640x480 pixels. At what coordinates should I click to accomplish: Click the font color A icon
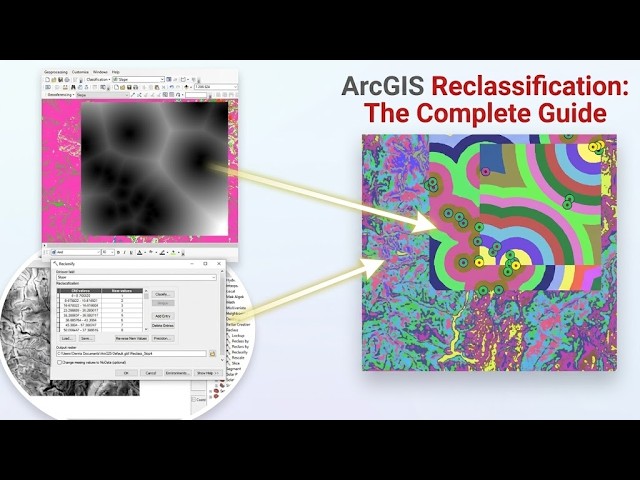coord(140,252)
